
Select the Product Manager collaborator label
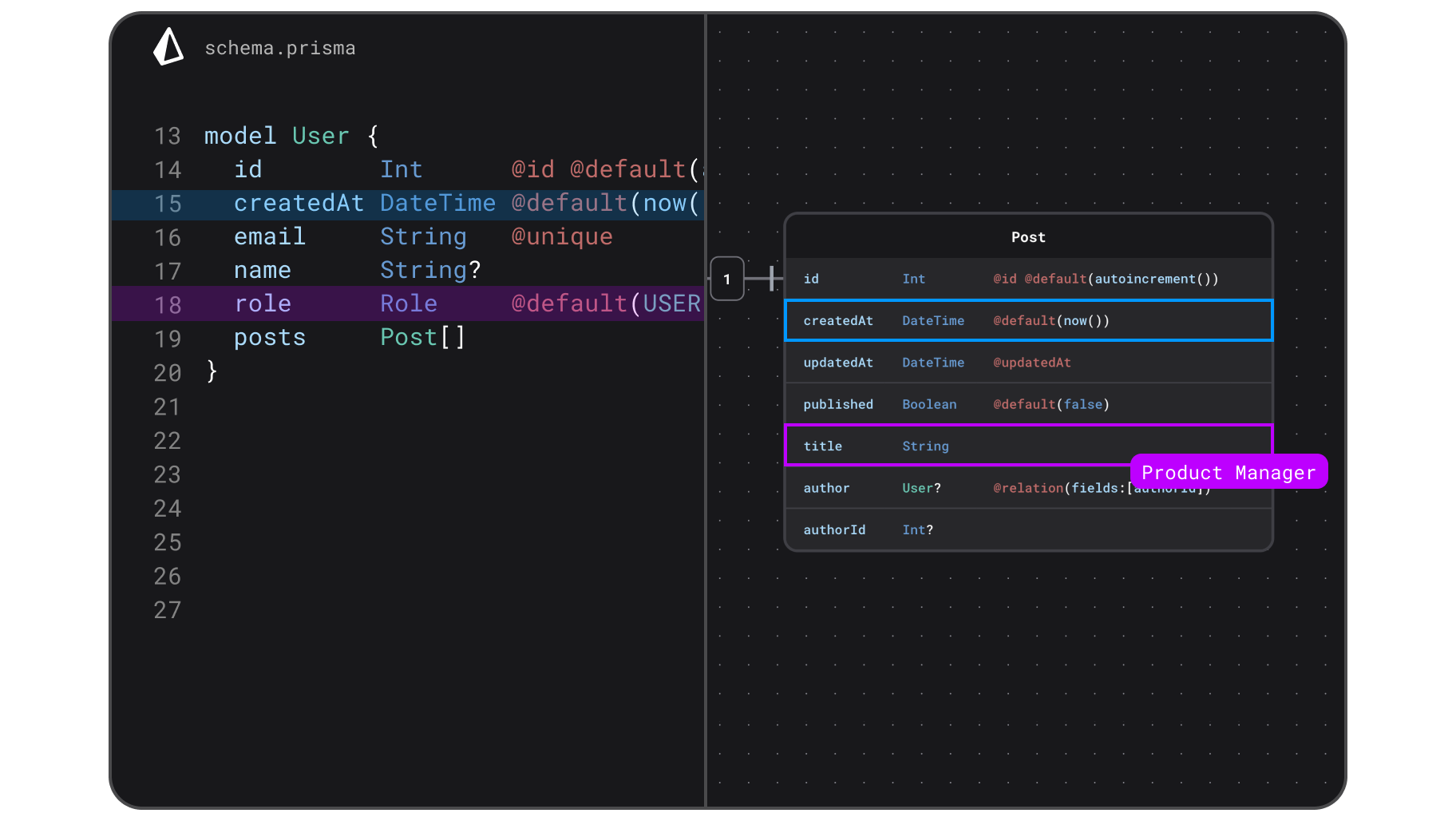pos(1228,472)
